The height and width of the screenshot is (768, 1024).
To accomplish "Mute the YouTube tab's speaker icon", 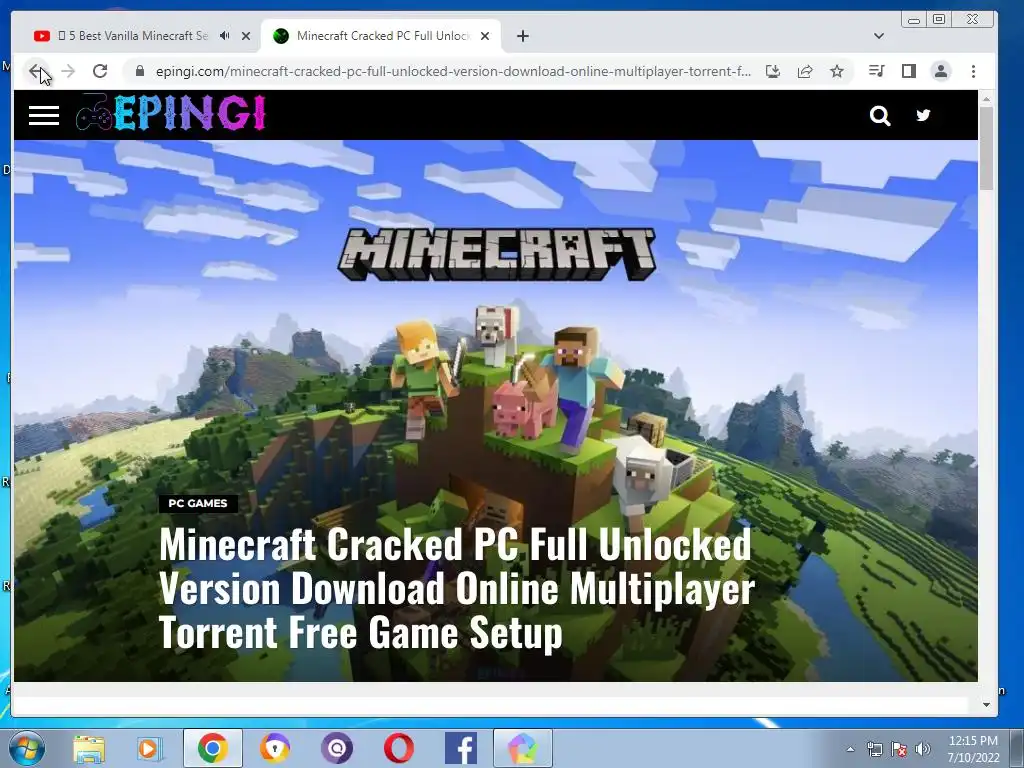I will (225, 36).
